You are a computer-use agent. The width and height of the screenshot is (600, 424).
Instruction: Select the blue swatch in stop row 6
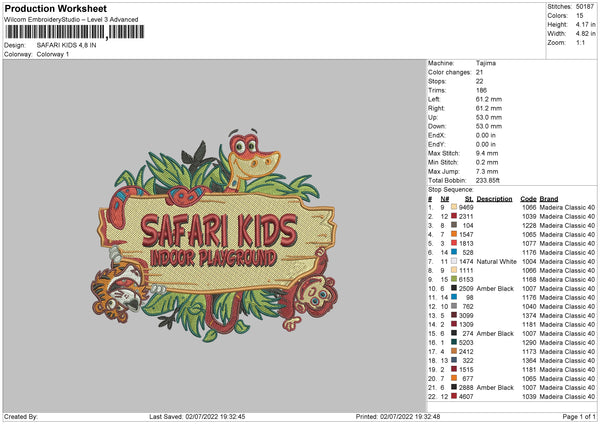pos(454,252)
